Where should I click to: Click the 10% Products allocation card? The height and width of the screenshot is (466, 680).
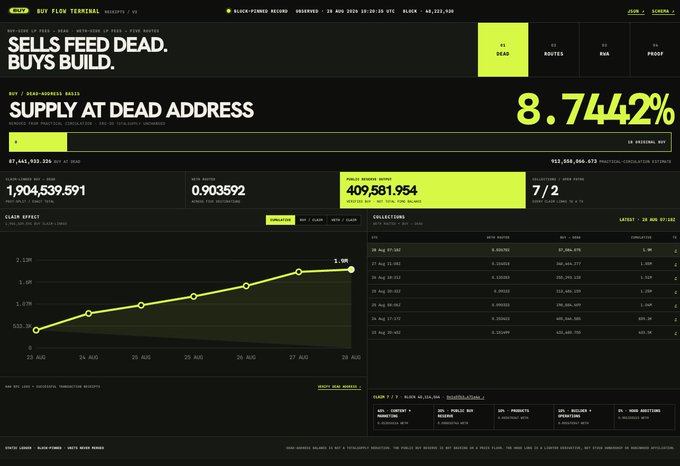[524, 417]
